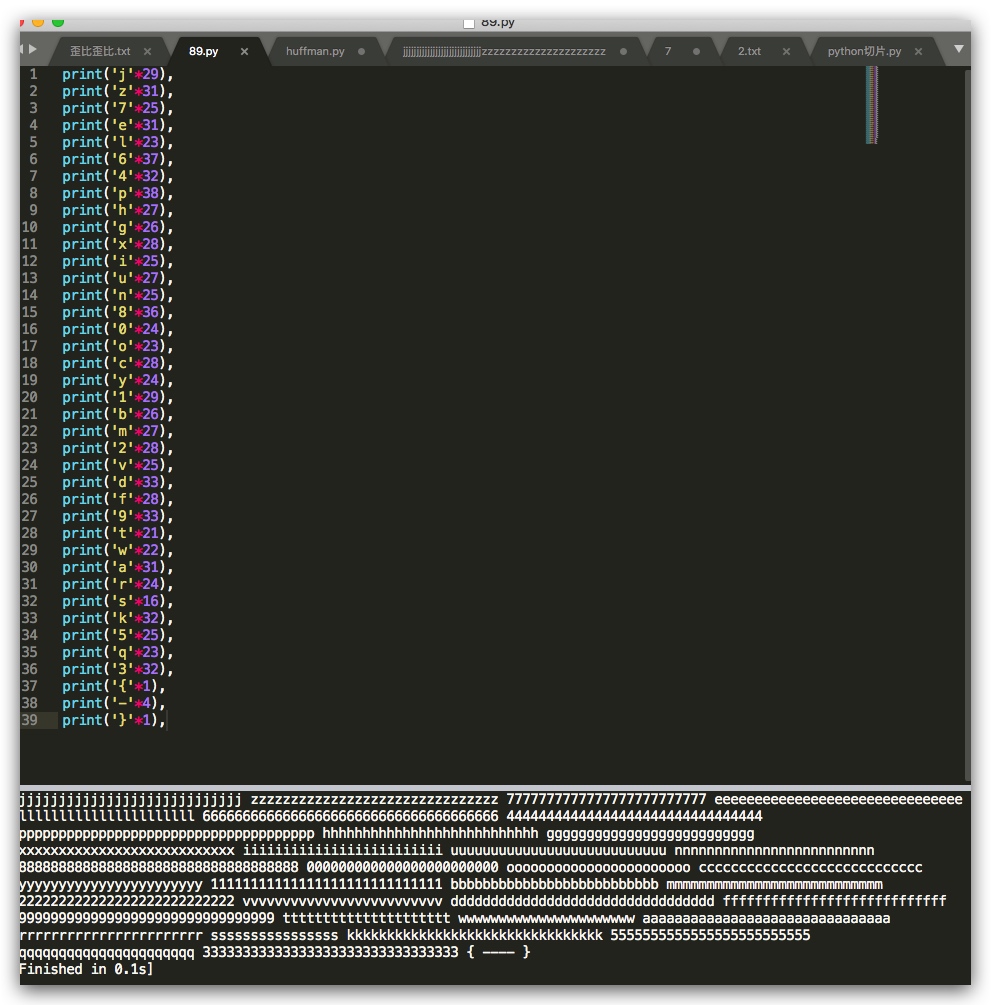Open the 2.txt tab
The image size is (991, 1005).
click(x=749, y=51)
